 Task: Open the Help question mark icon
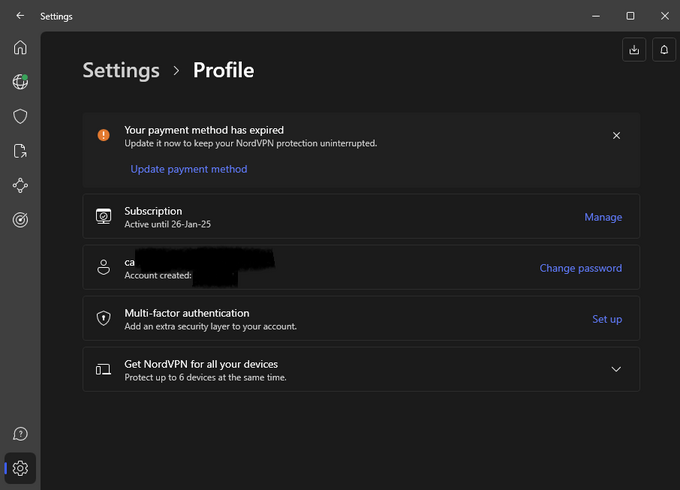(20, 434)
